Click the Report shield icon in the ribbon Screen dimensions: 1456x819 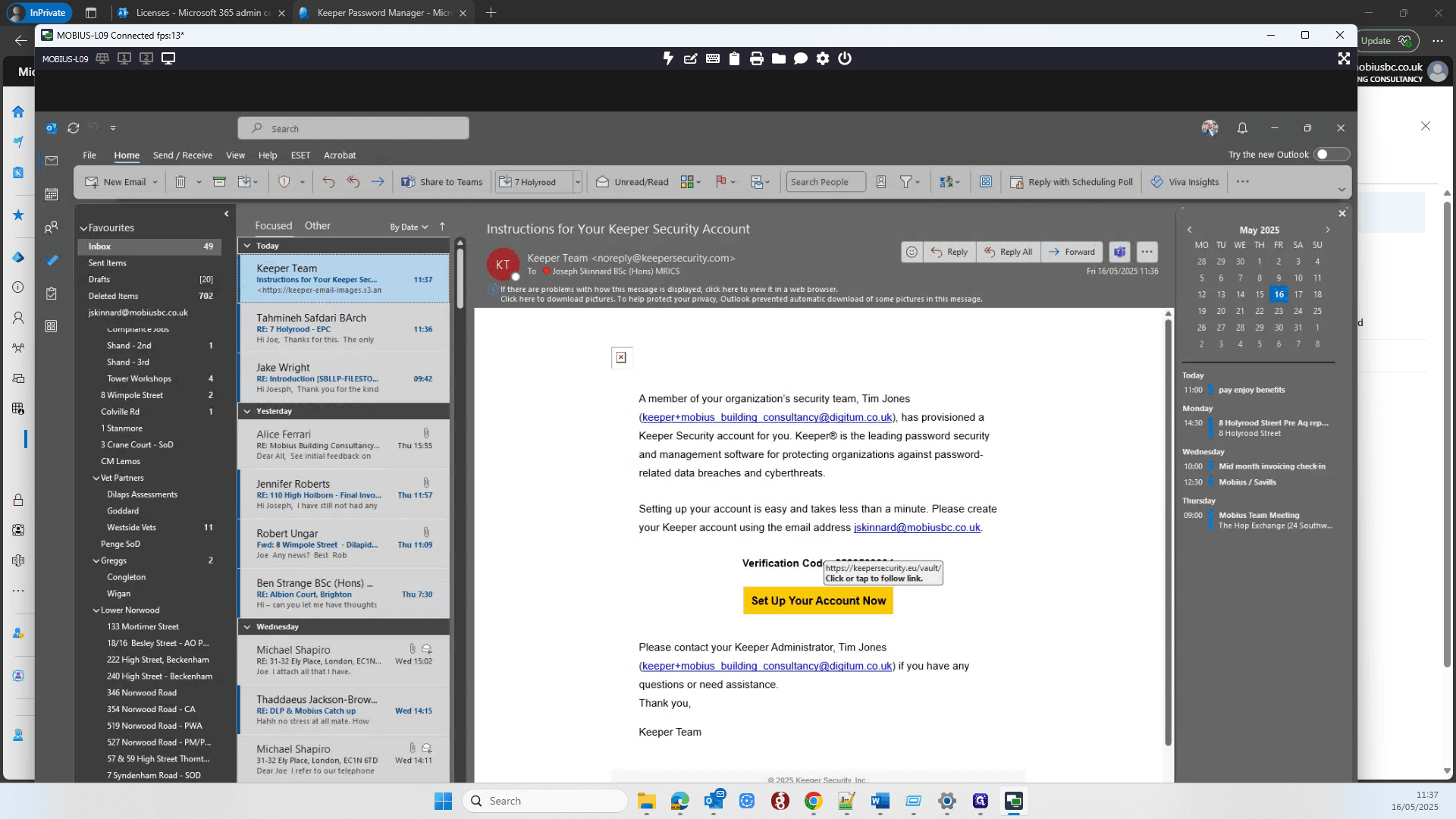click(x=284, y=182)
